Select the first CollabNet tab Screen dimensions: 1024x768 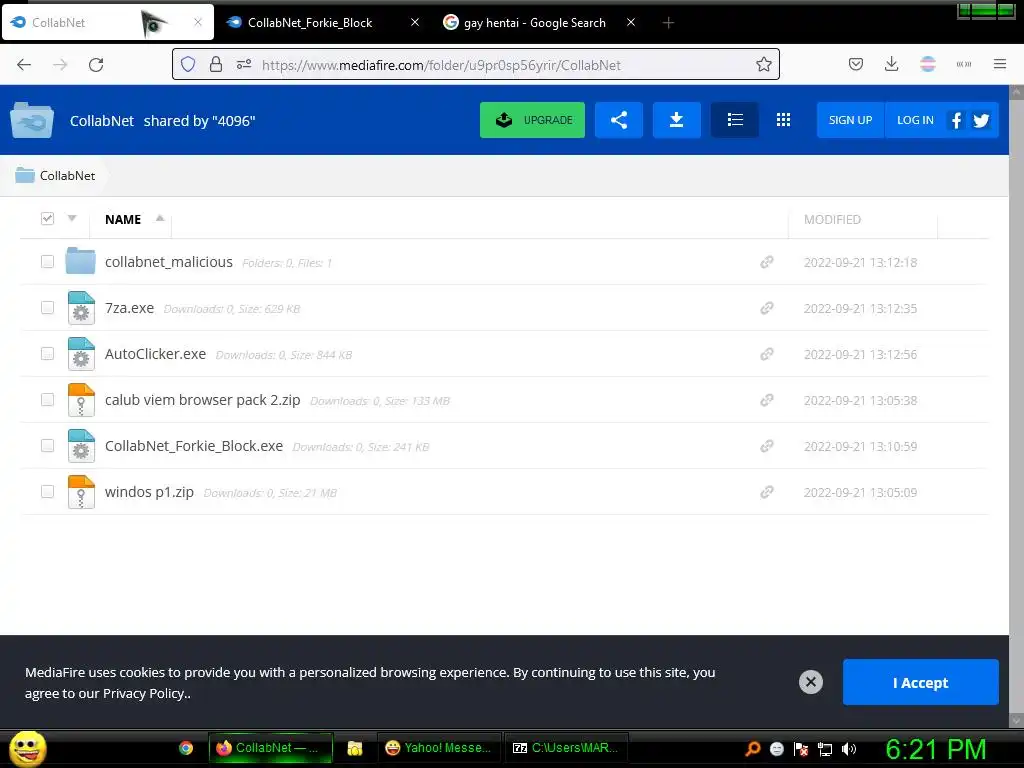[108, 23]
